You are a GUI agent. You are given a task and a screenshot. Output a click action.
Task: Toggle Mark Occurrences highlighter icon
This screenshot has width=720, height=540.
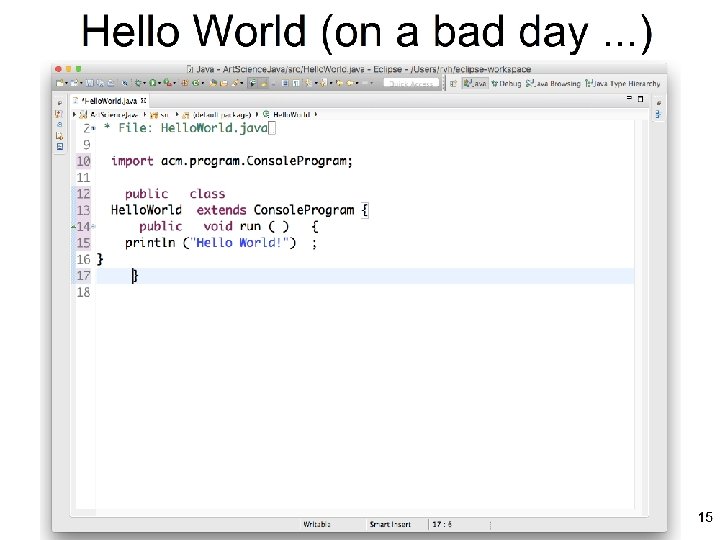(263, 83)
